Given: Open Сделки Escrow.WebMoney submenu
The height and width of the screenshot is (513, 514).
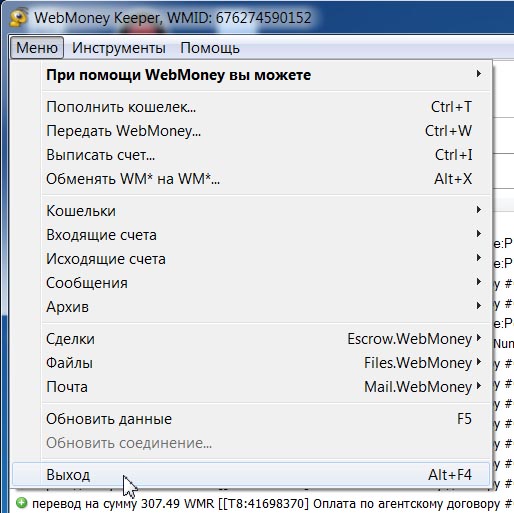Looking at the screenshot, I should pyautogui.click(x=251, y=339).
